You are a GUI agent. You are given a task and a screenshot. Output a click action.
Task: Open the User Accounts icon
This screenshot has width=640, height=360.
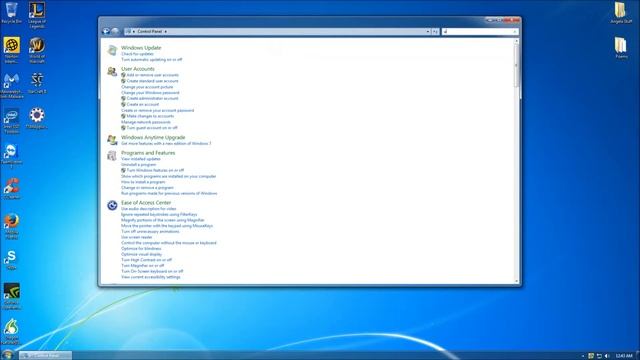(x=112, y=71)
